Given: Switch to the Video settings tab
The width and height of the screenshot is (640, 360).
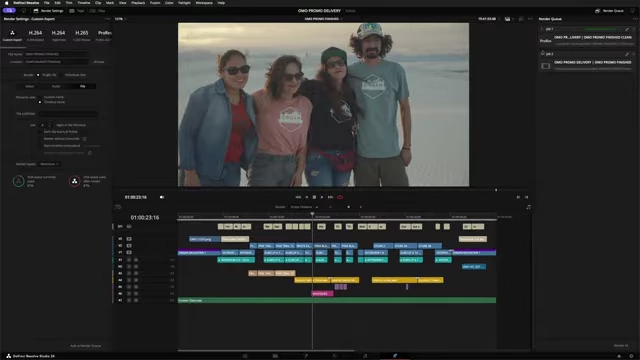Looking at the screenshot, I should tap(30, 87).
